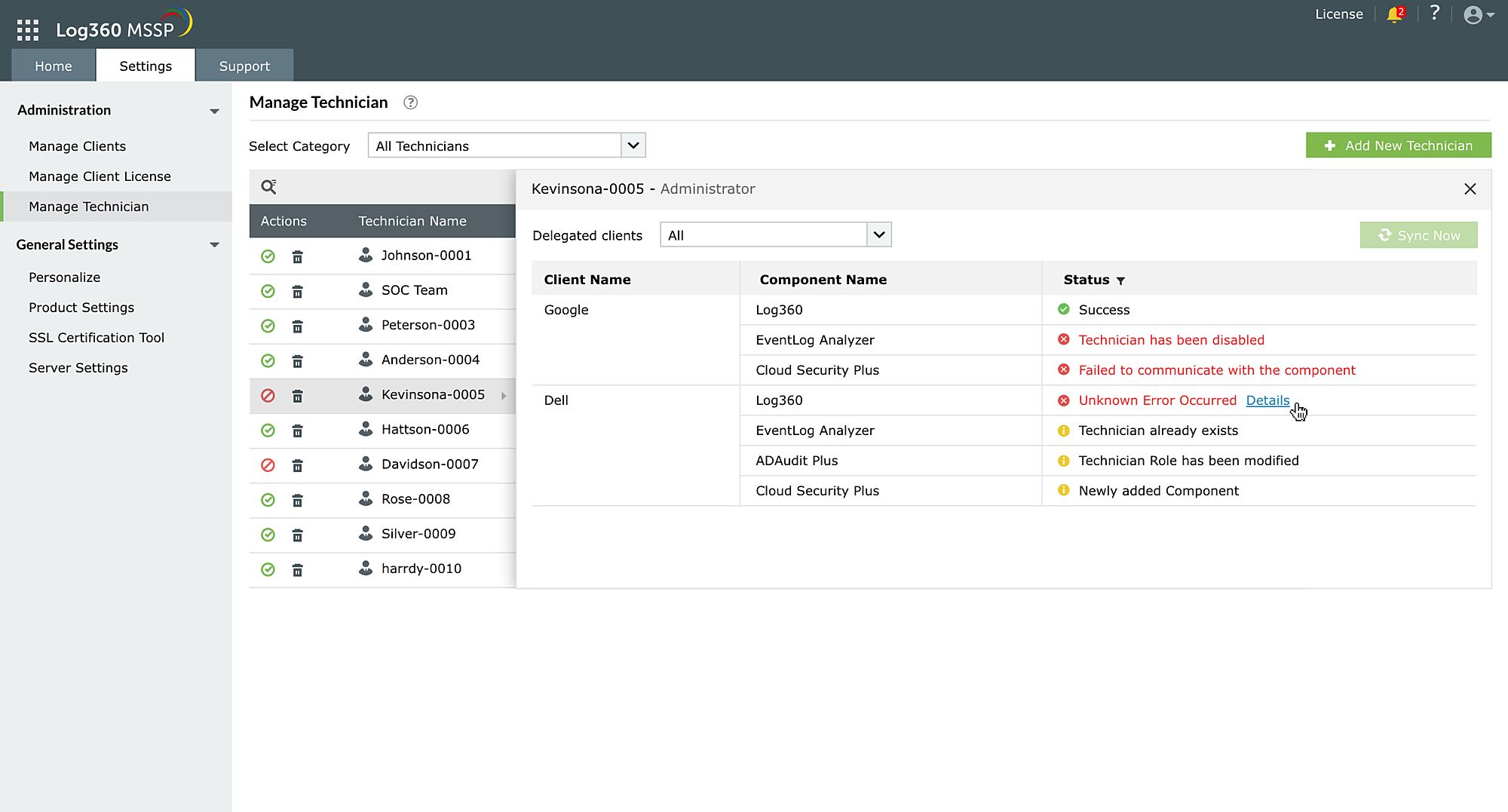The image size is (1508, 812).
Task: Go to the Home tab
Action: 54,66
